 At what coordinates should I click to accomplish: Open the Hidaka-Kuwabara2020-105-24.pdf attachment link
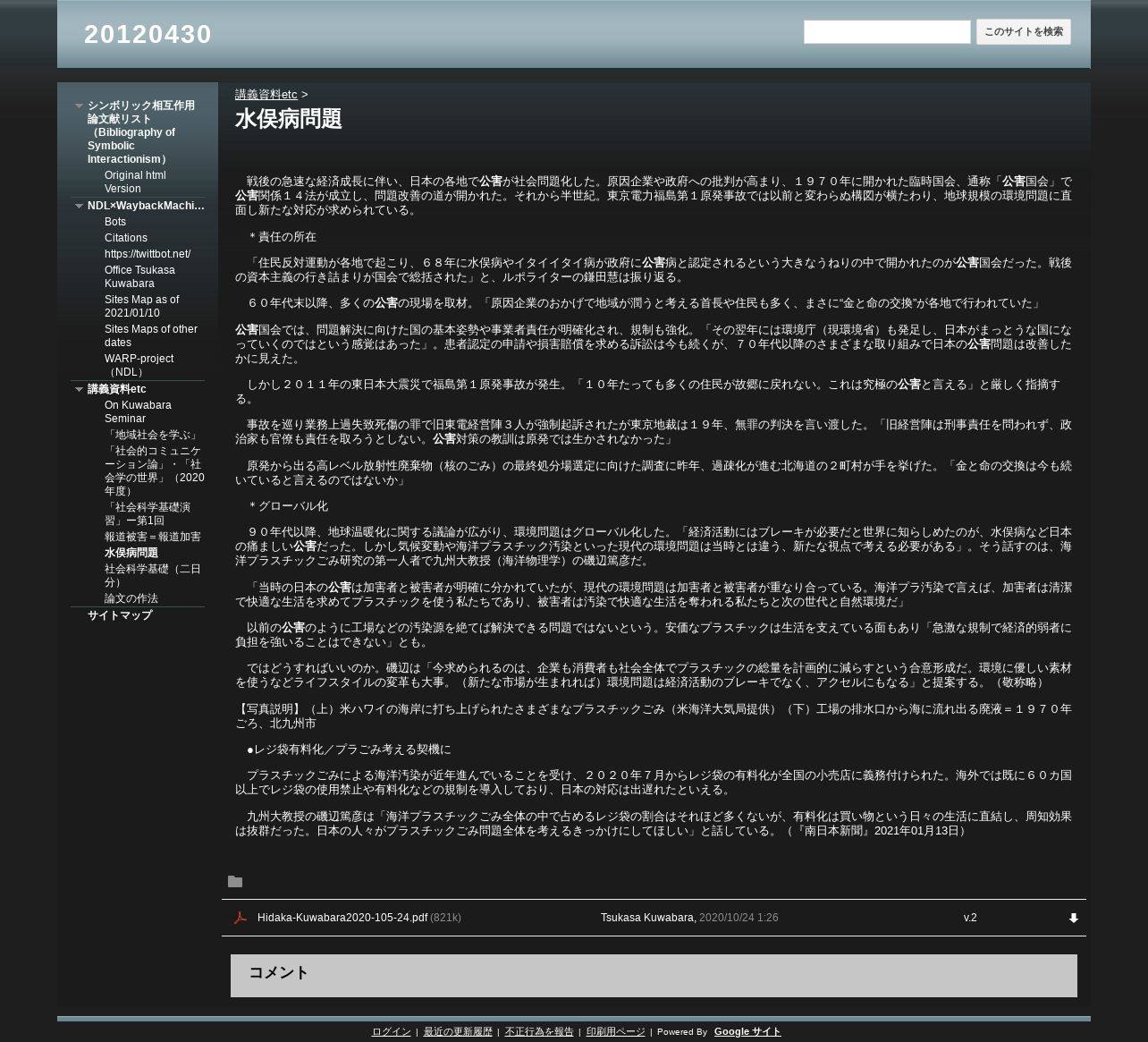click(x=342, y=918)
